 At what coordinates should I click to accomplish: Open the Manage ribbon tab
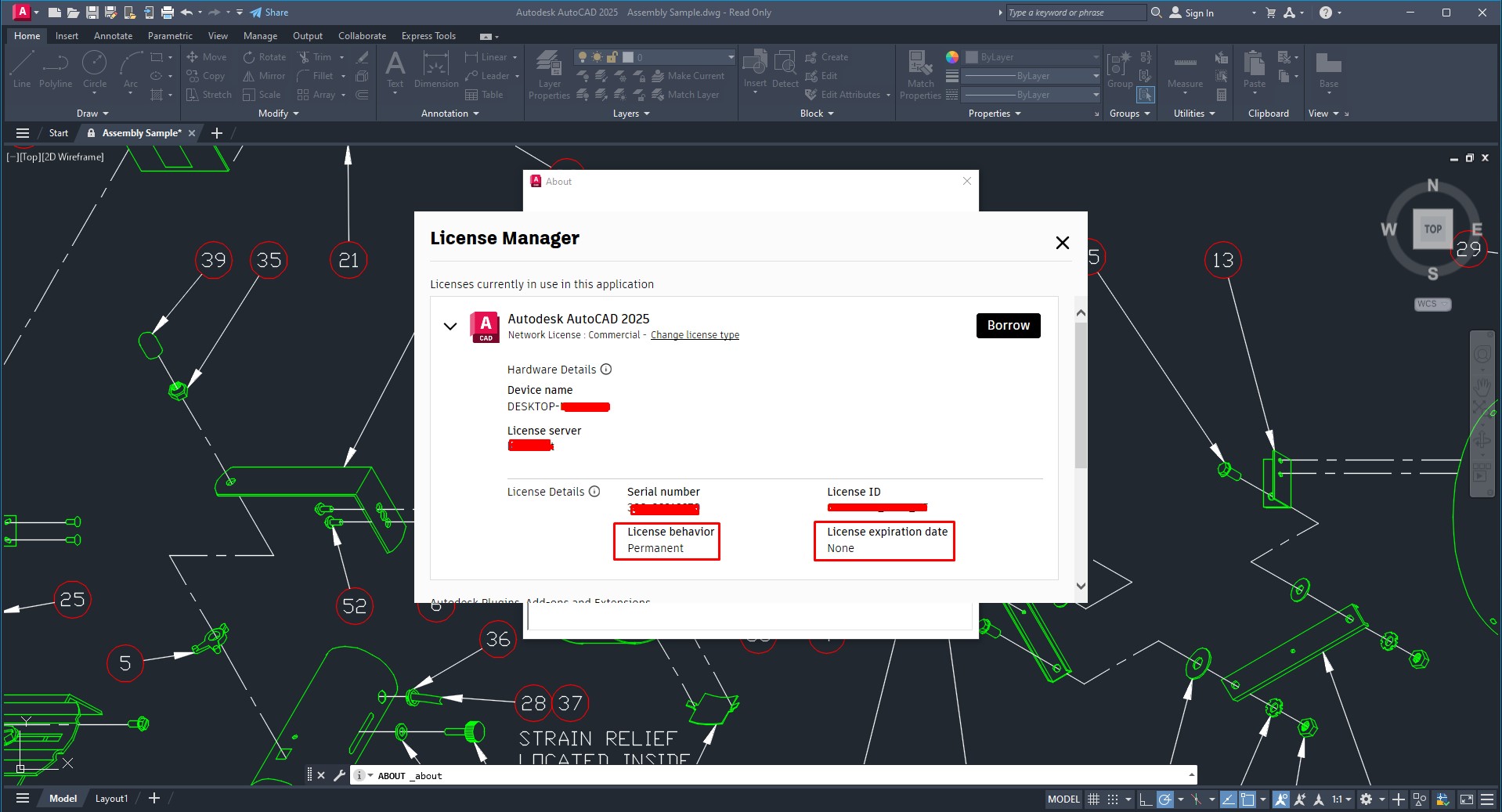(x=260, y=36)
